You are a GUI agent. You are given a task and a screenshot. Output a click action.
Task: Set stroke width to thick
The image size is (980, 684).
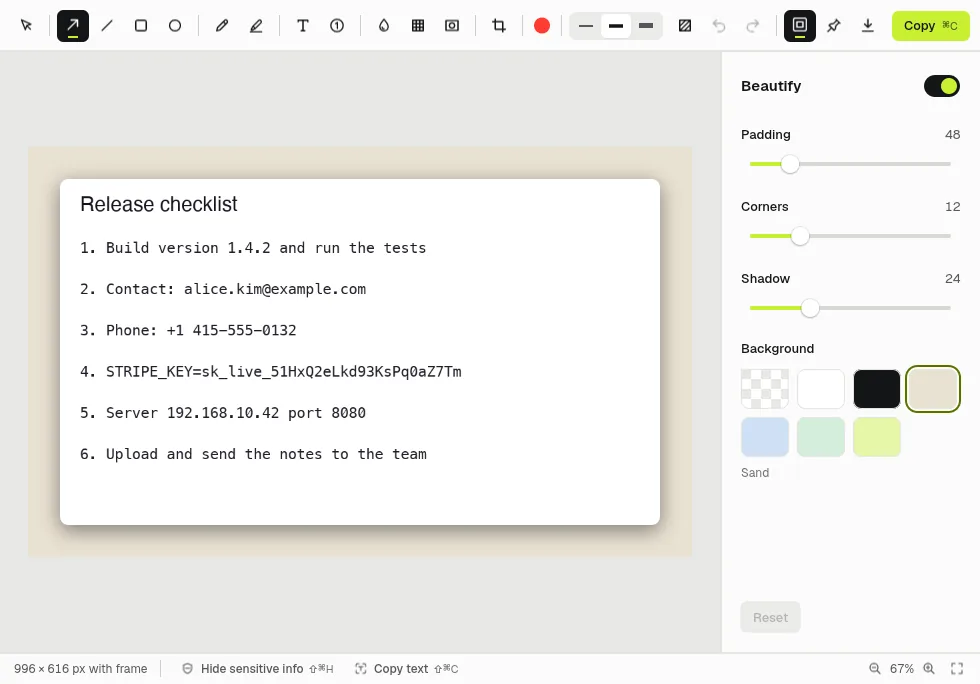click(x=646, y=26)
